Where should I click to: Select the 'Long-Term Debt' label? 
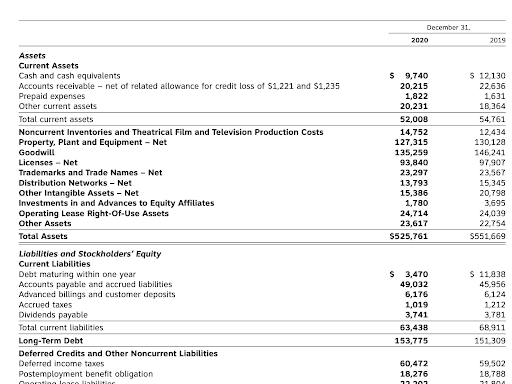tap(51, 341)
